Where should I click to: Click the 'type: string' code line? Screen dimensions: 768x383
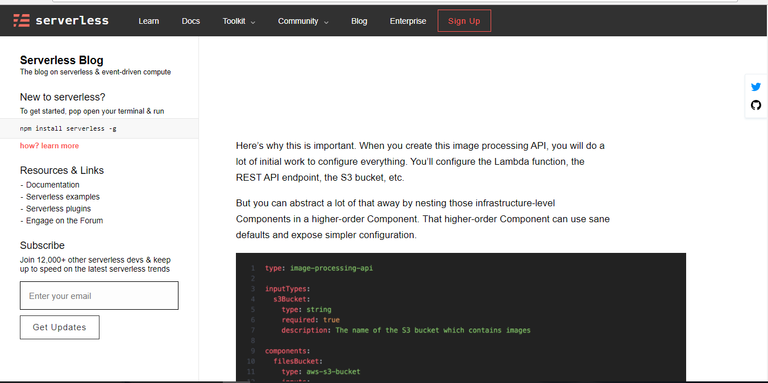307,309
